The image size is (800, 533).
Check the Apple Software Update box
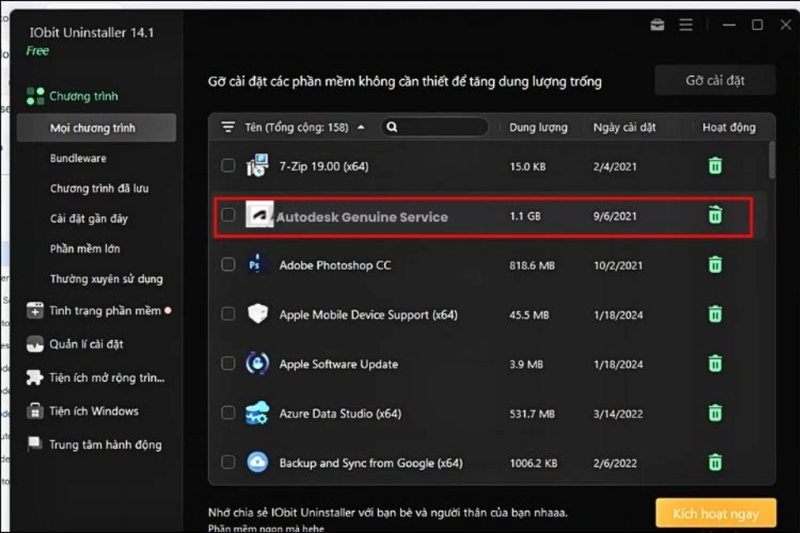[x=228, y=363]
